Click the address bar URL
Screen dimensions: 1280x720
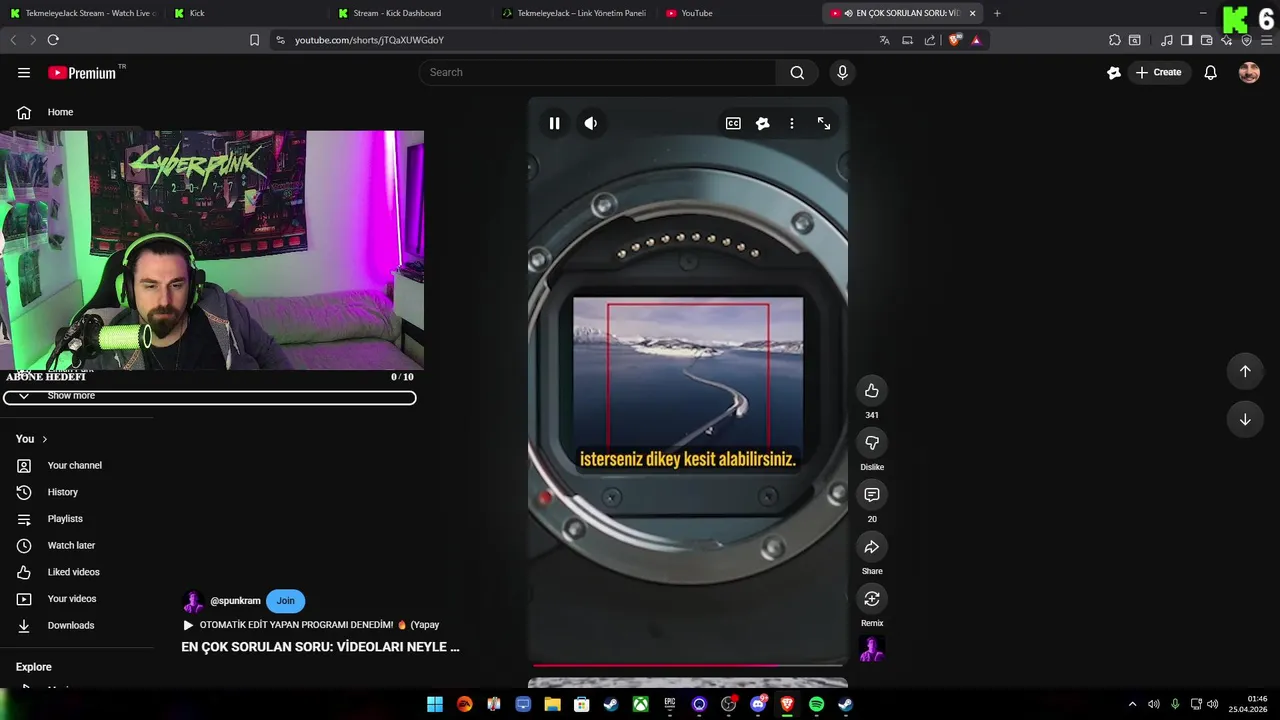369,40
